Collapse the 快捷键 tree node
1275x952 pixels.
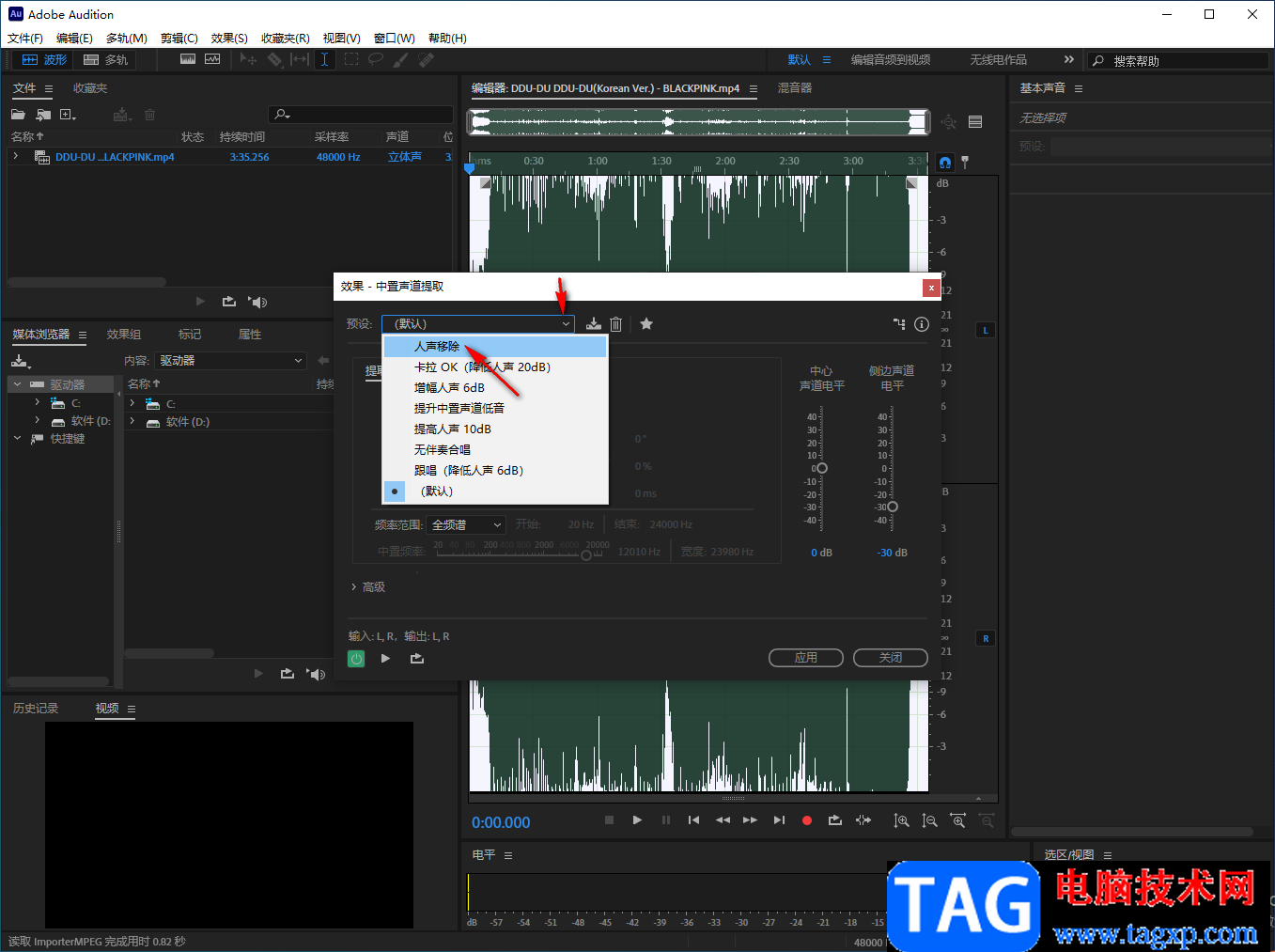tap(17, 439)
